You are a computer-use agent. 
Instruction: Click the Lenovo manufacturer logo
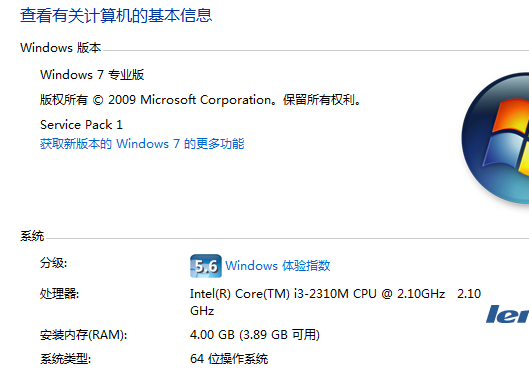point(507,314)
